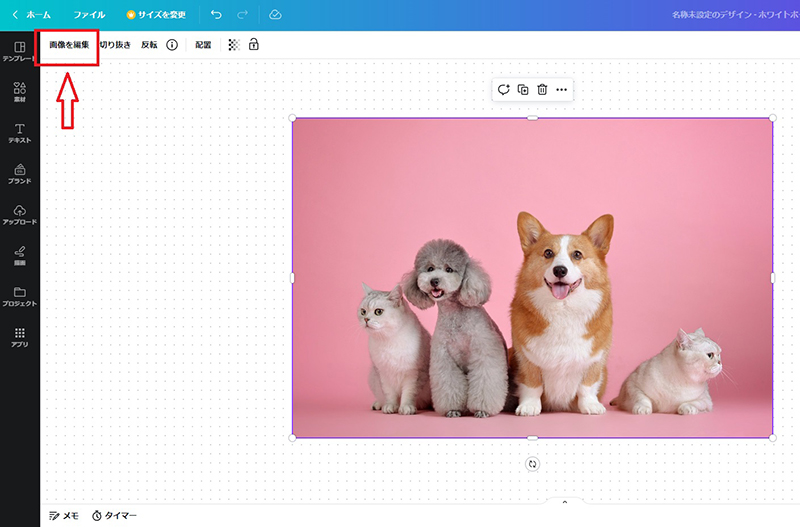Open the ブランド brand panel
The image size is (800, 527).
(19, 173)
